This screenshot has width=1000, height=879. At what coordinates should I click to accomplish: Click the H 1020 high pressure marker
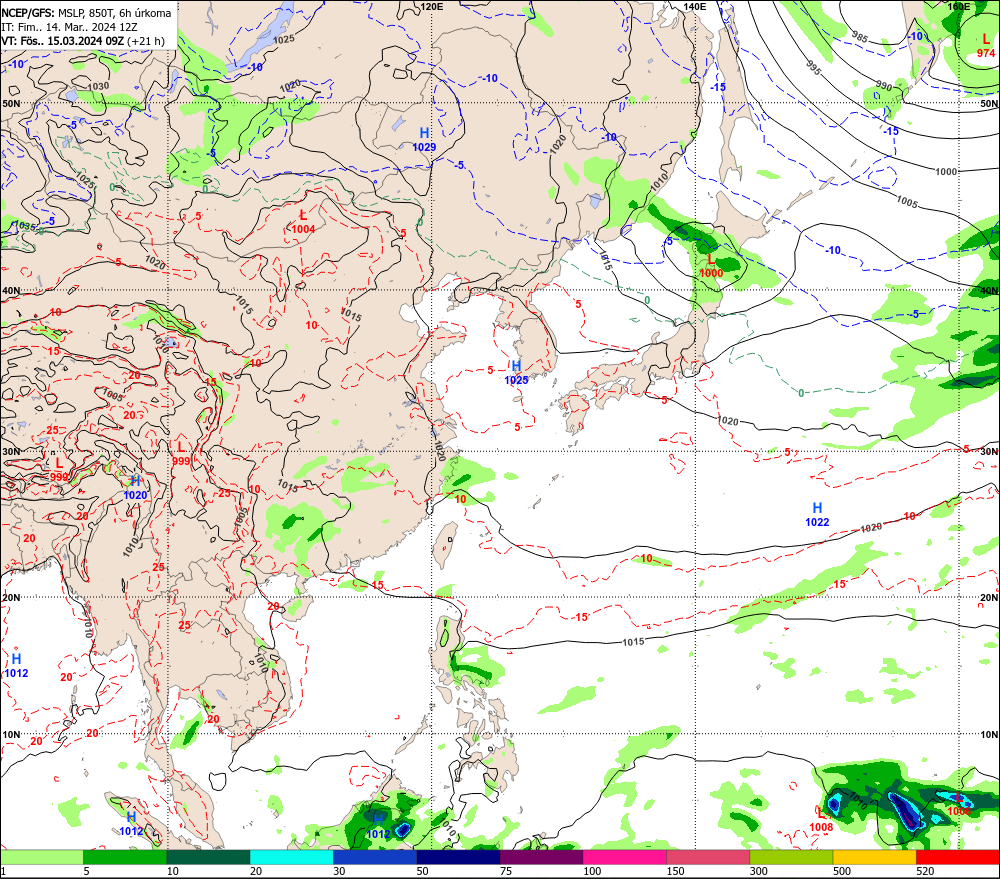pos(135,488)
